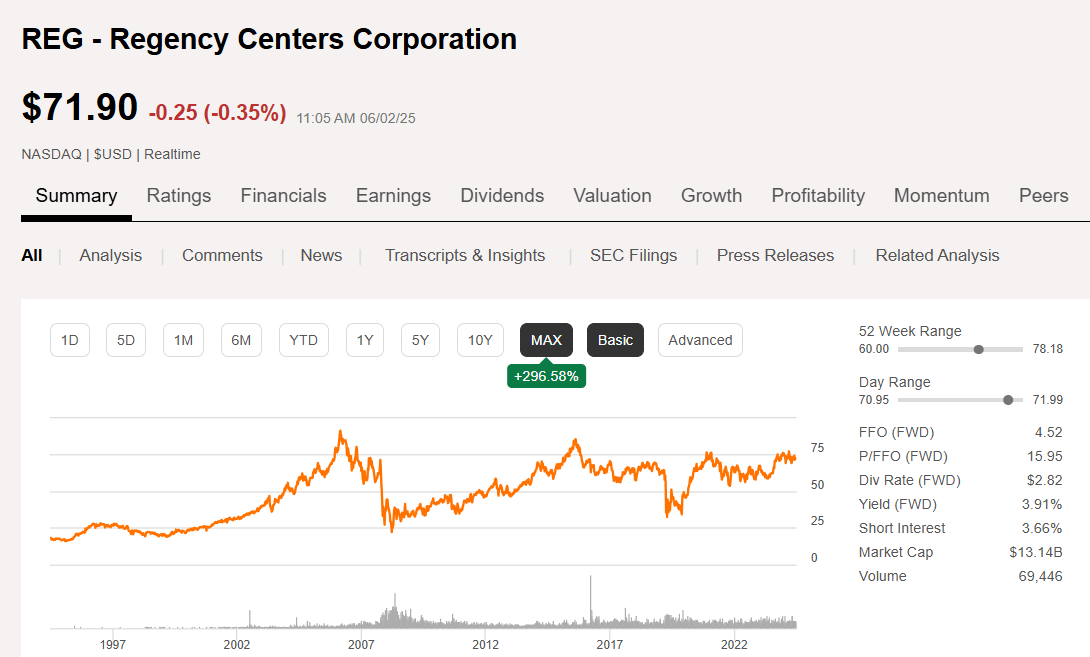The width and height of the screenshot is (1090, 657).
Task: Show the 1Y chart range
Action: pyautogui.click(x=364, y=340)
